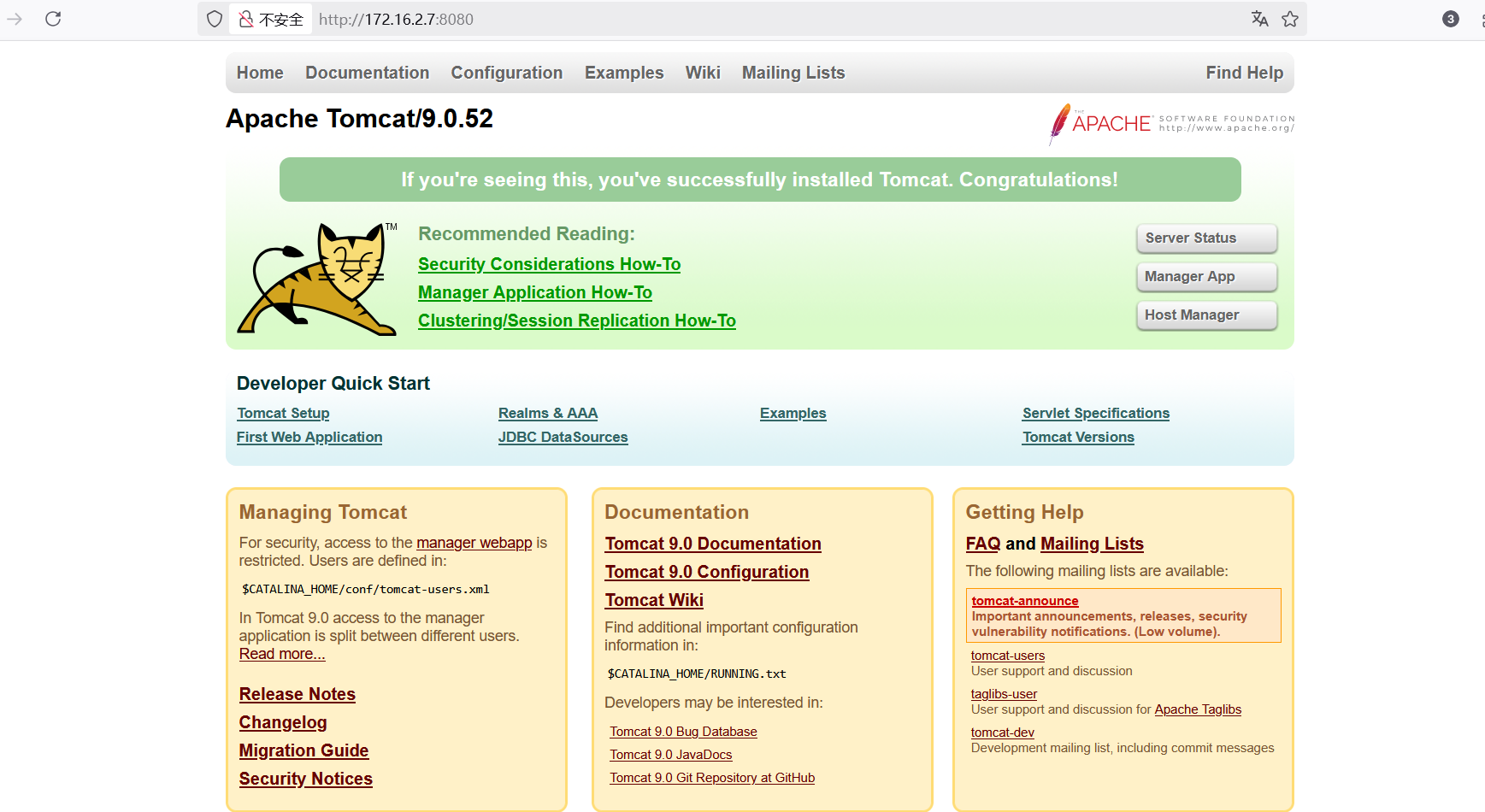This screenshot has width=1485, height=812.
Task: Open Servlet Specifications link
Action: 1096,413
